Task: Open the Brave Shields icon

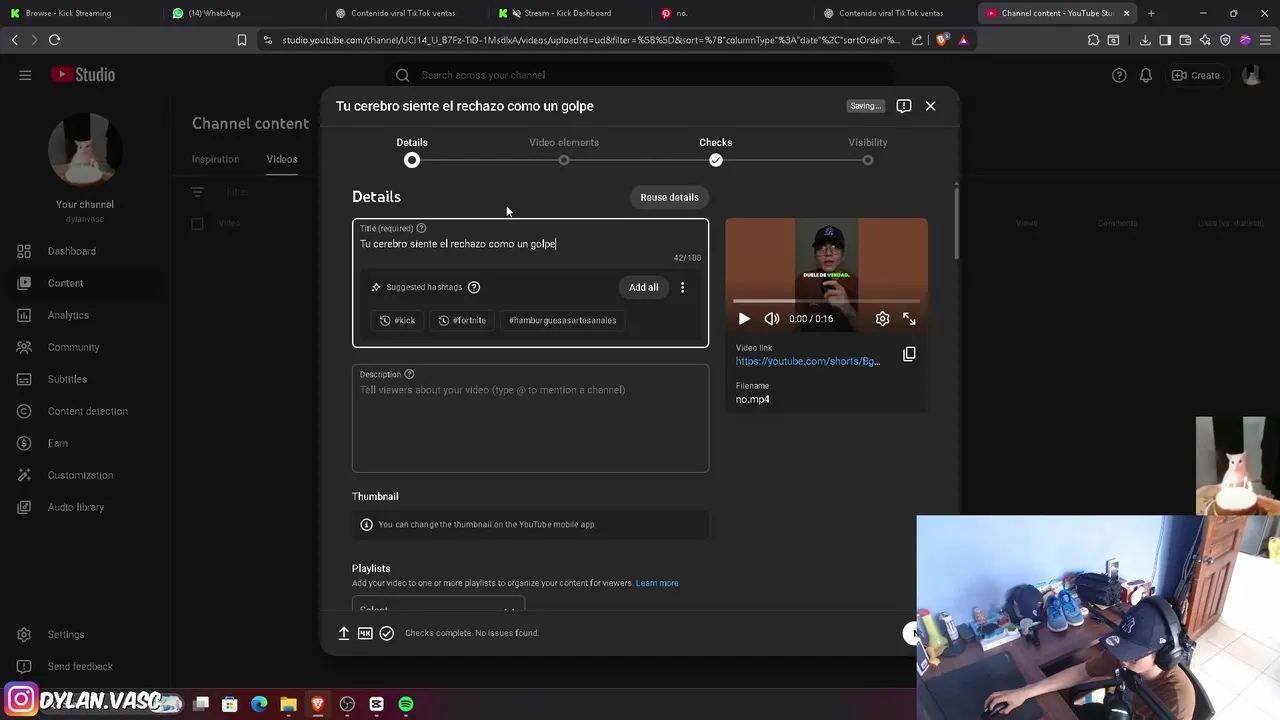Action: (944, 40)
